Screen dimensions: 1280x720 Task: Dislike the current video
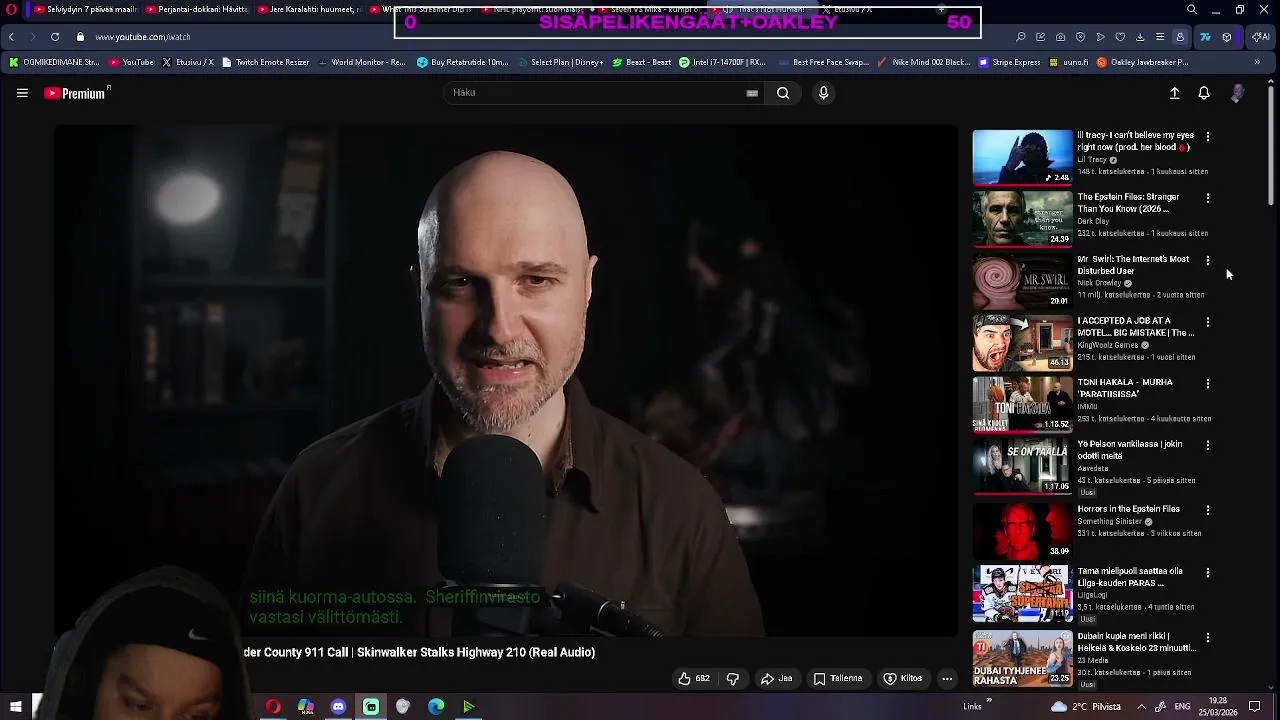[x=733, y=678]
